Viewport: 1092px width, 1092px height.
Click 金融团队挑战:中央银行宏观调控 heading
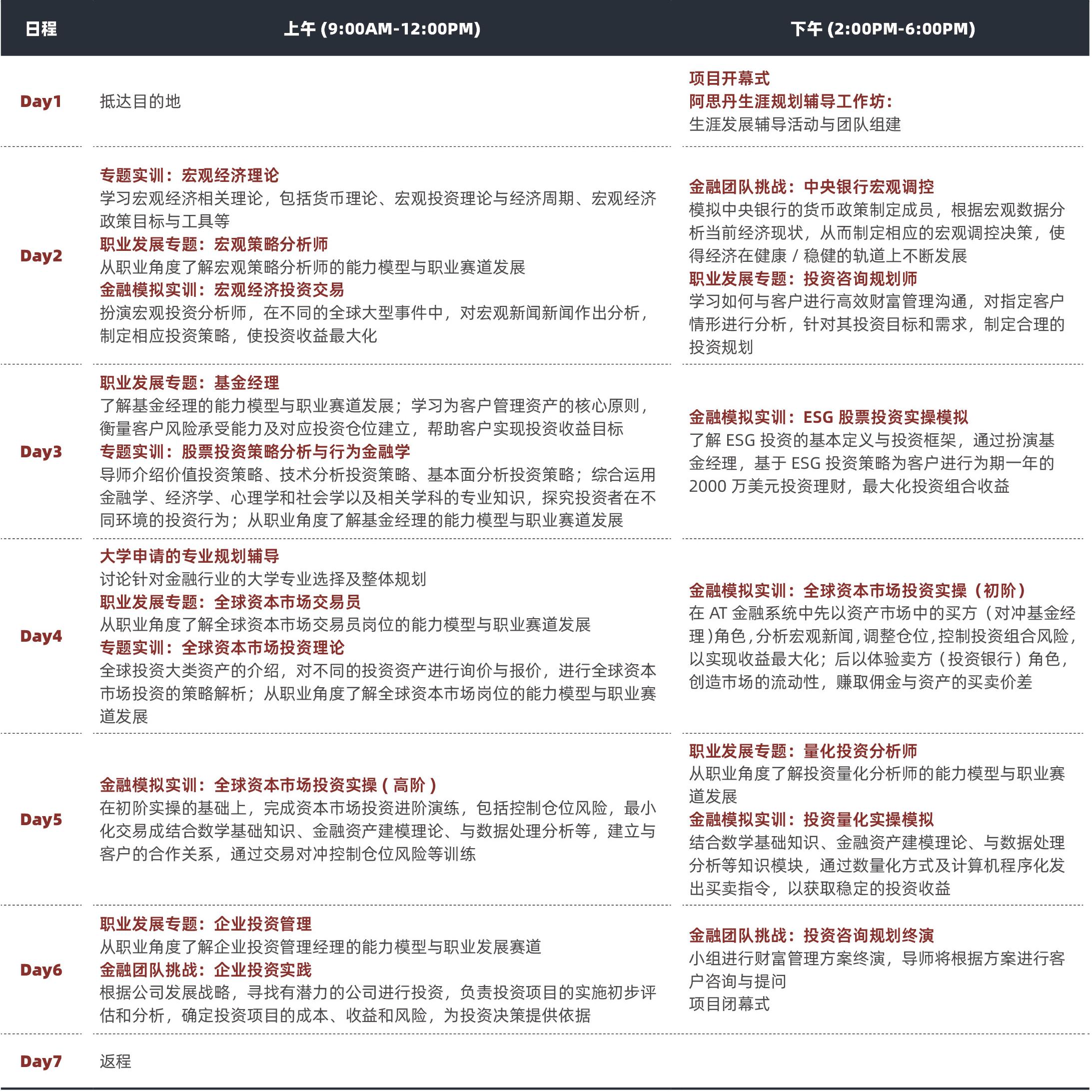[811, 186]
